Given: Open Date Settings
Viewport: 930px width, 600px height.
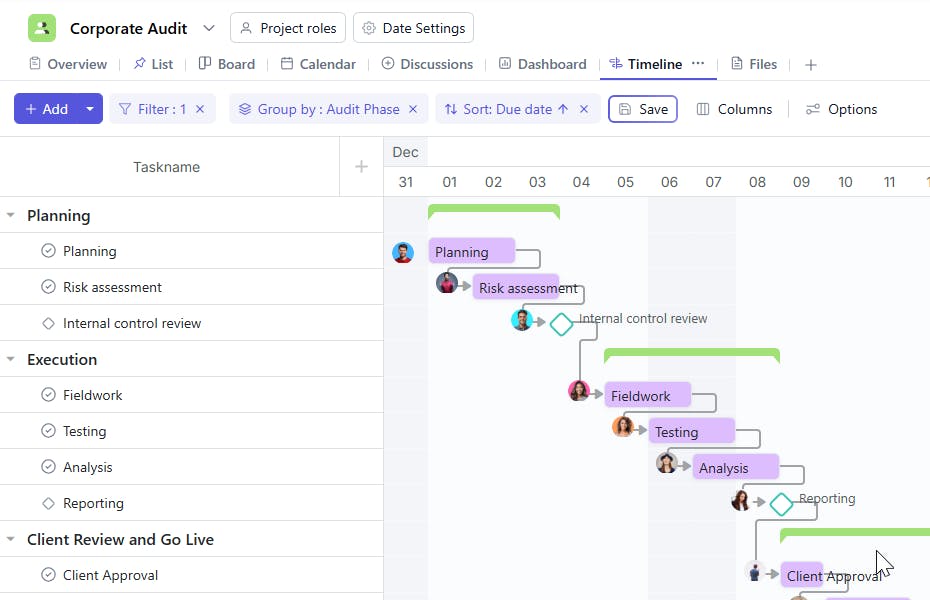Looking at the screenshot, I should click(x=413, y=28).
